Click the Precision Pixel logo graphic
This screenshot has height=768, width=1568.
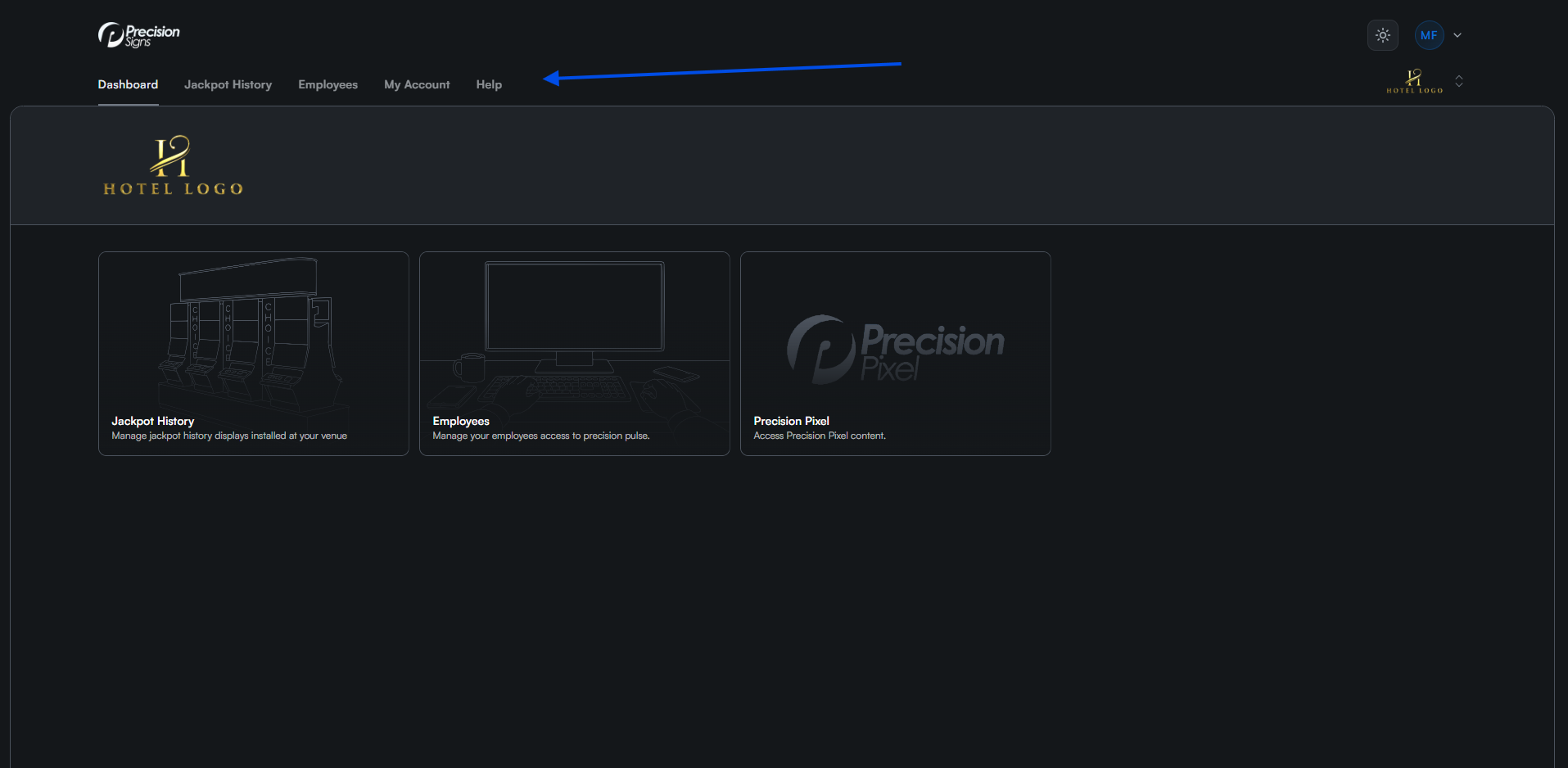pyautogui.click(x=895, y=349)
